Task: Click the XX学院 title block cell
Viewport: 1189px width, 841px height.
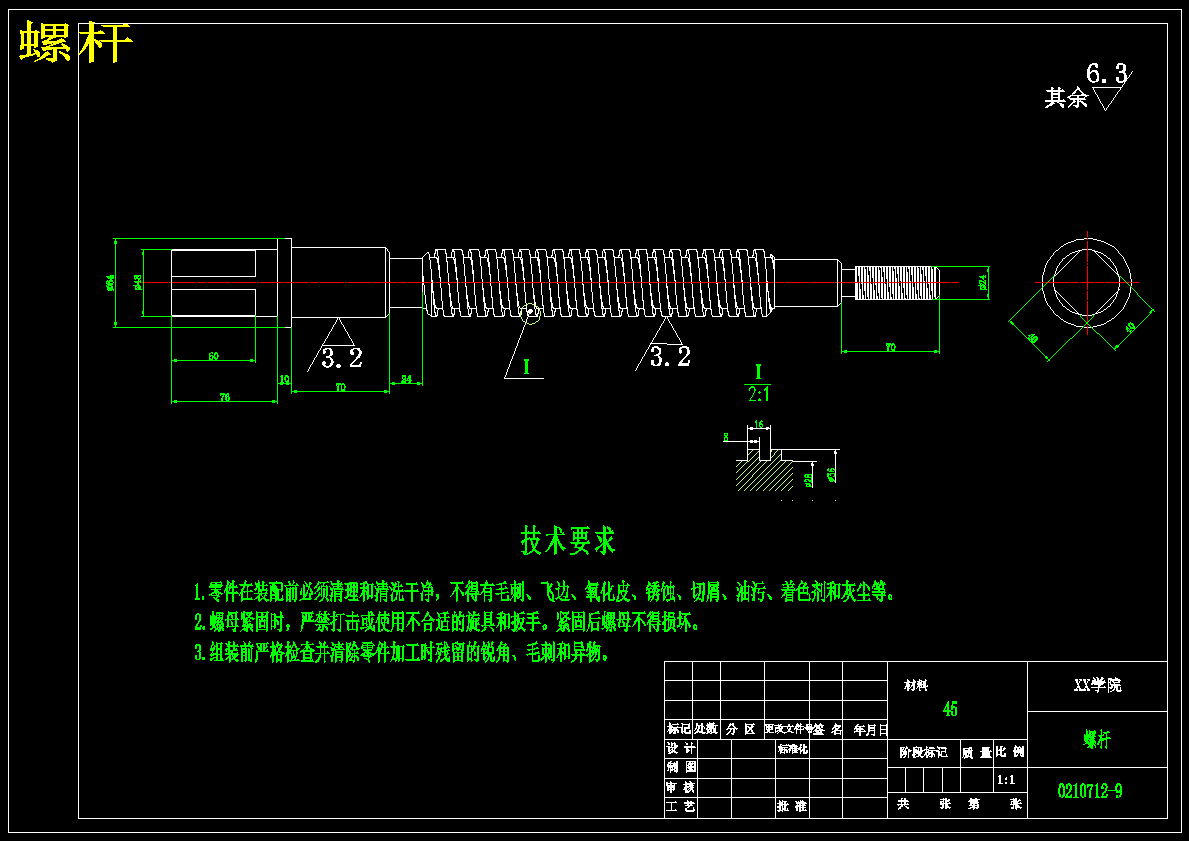Action: click(1097, 686)
